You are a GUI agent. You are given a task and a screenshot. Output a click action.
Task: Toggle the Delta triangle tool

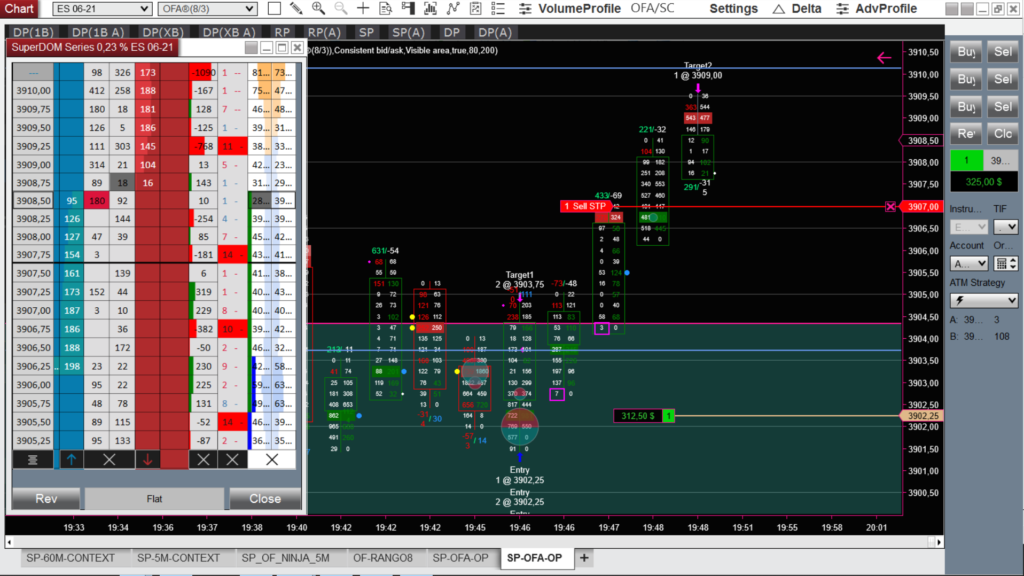(x=797, y=8)
